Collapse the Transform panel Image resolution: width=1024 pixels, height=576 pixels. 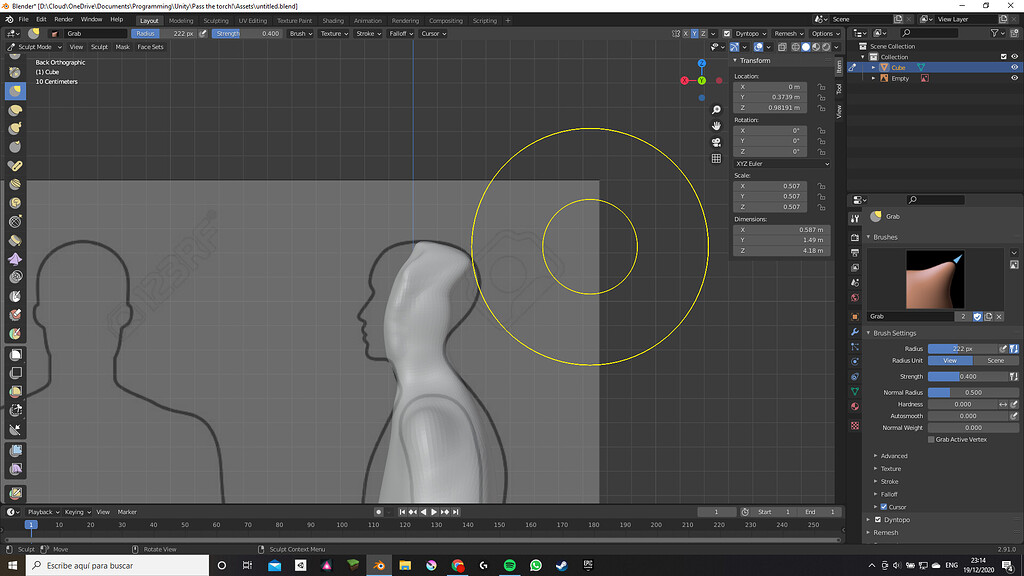tap(755, 60)
